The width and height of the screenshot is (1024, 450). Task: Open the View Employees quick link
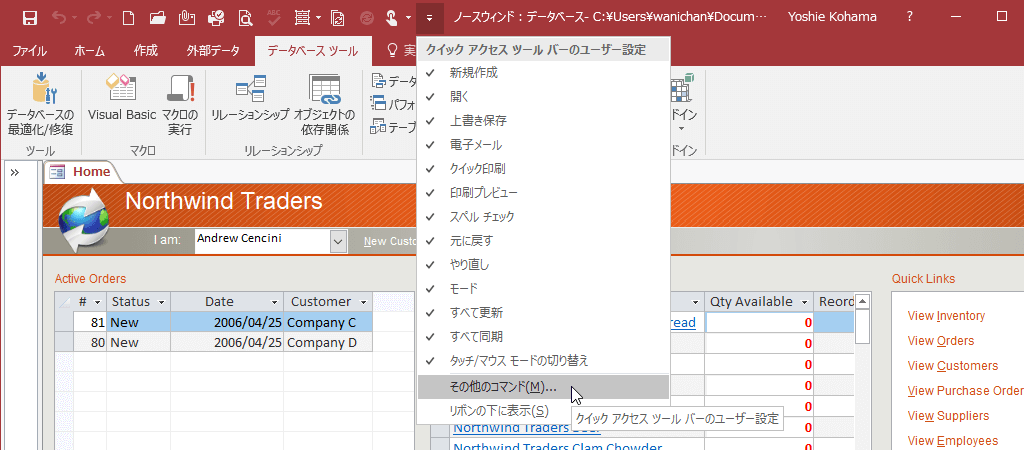coord(953,441)
